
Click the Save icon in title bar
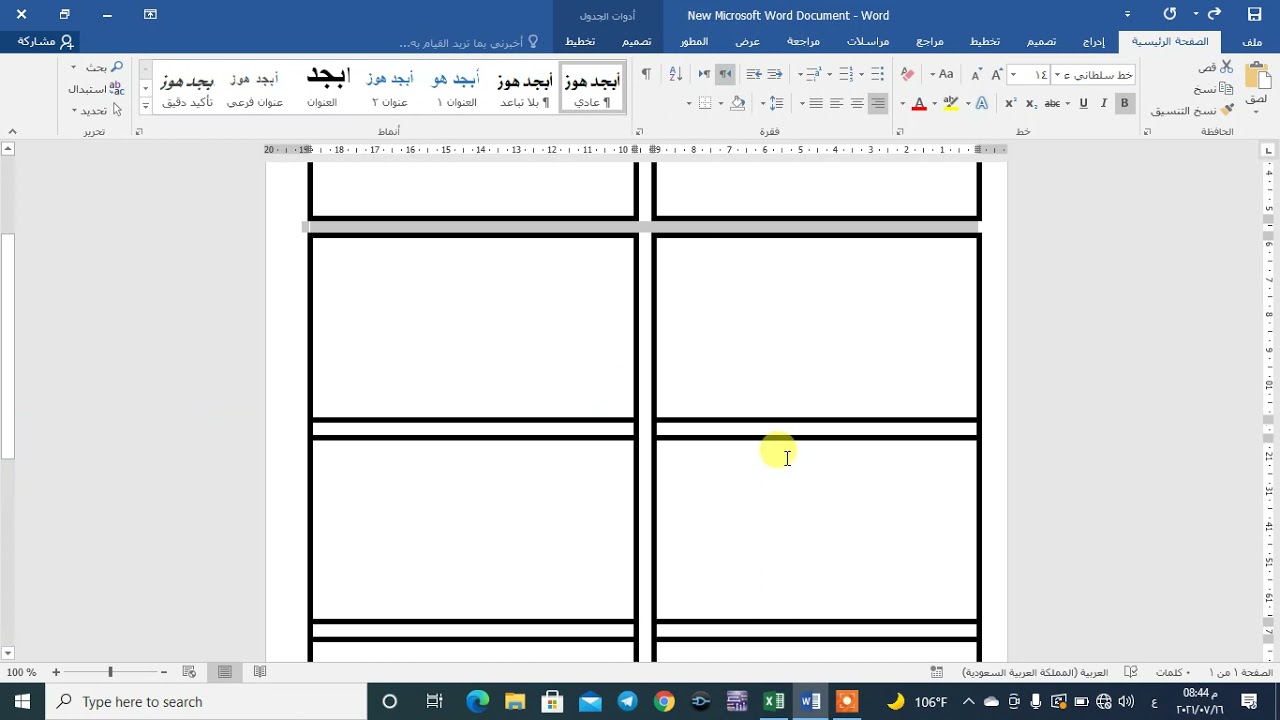click(1254, 14)
